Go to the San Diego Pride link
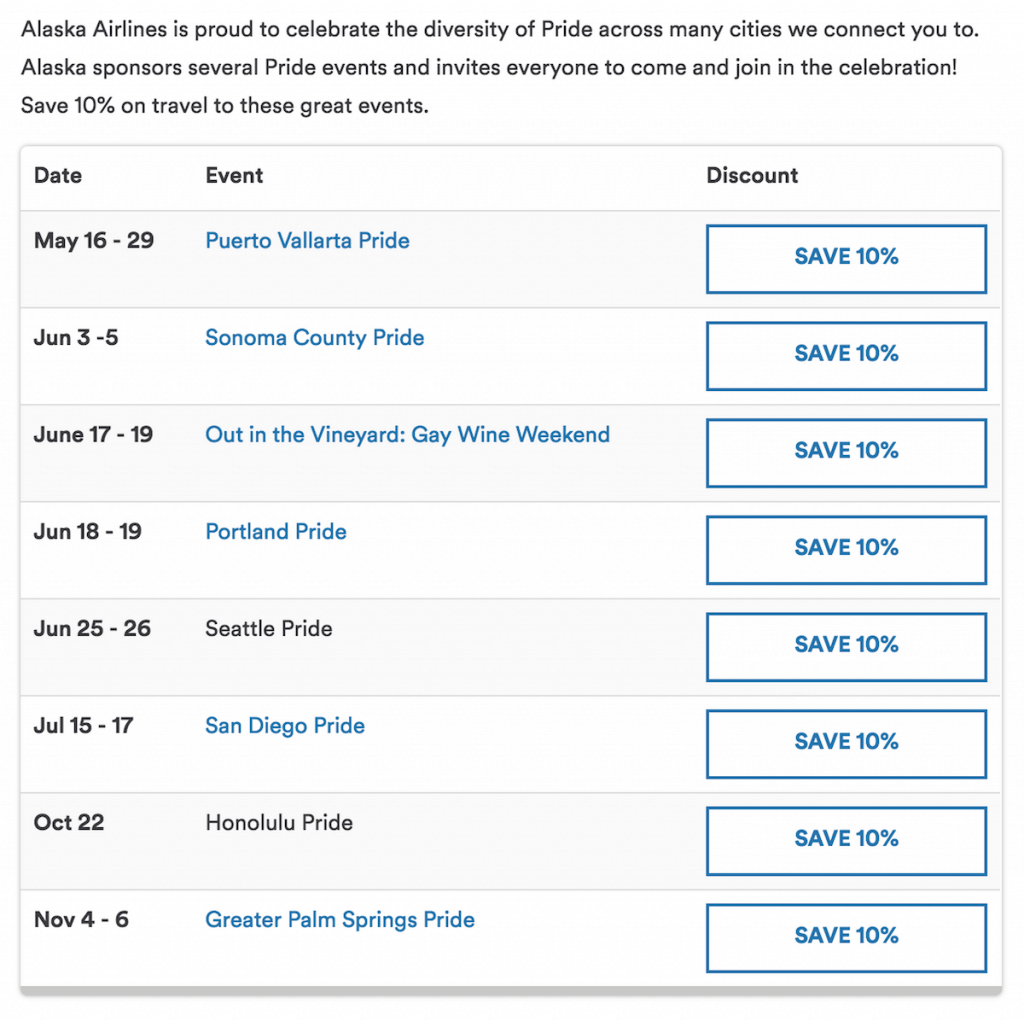1024x1021 pixels. (285, 726)
